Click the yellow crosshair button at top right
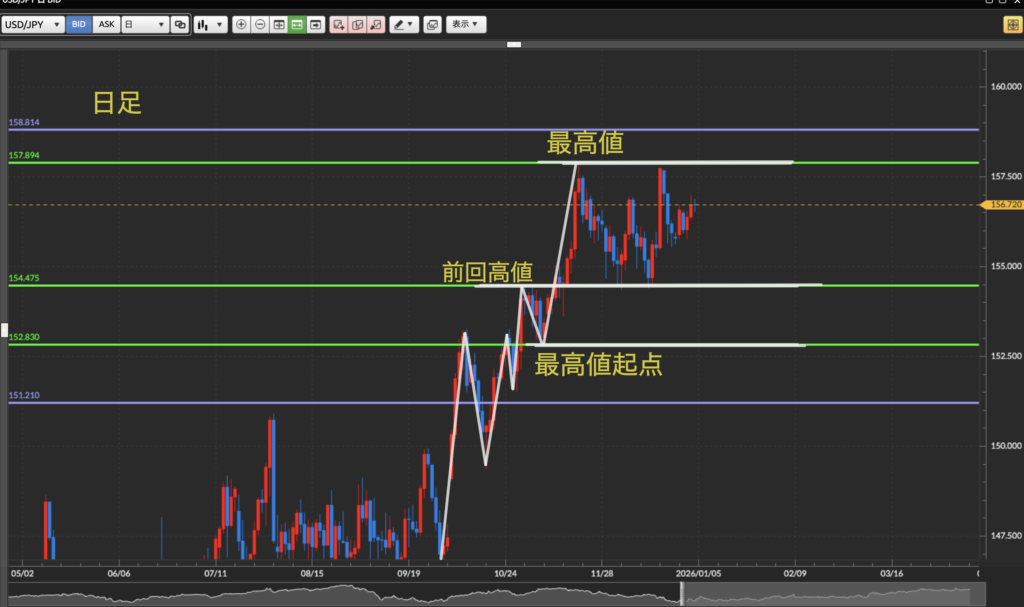Image resolution: width=1024 pixels, height=607 pixels. (x=1011, y=25)
